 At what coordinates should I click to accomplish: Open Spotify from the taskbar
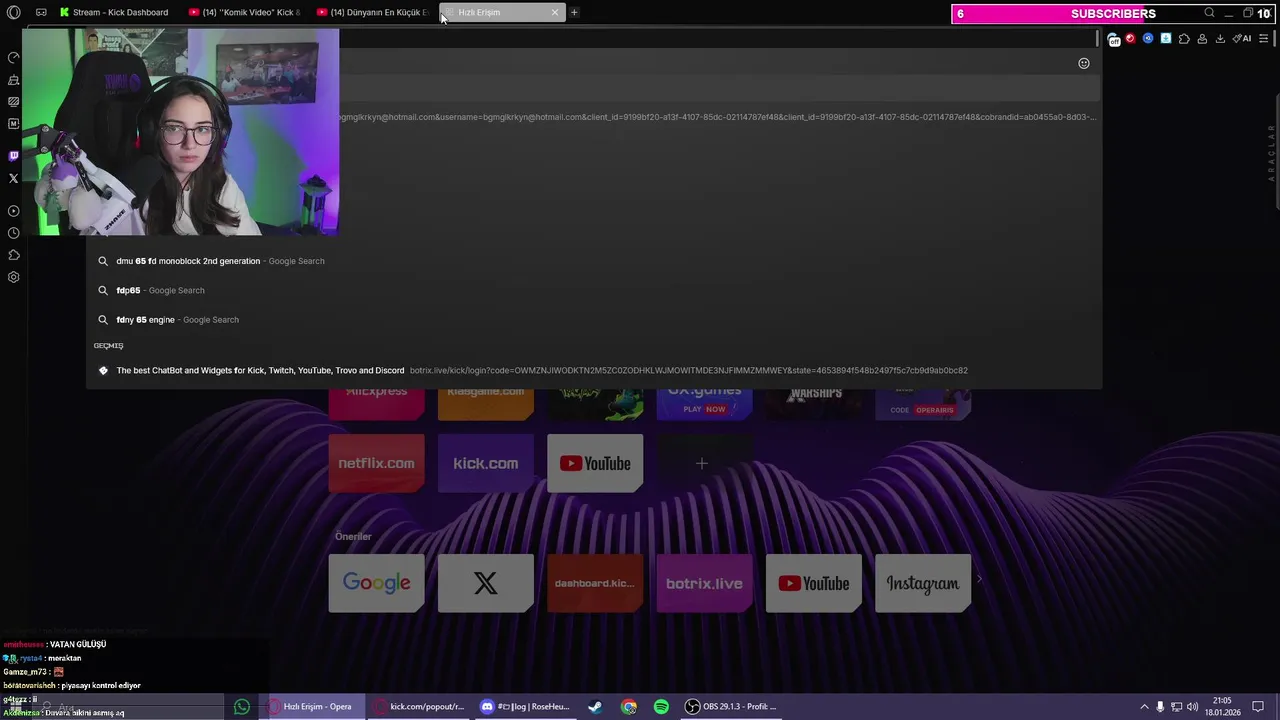(x=661, y=707)
